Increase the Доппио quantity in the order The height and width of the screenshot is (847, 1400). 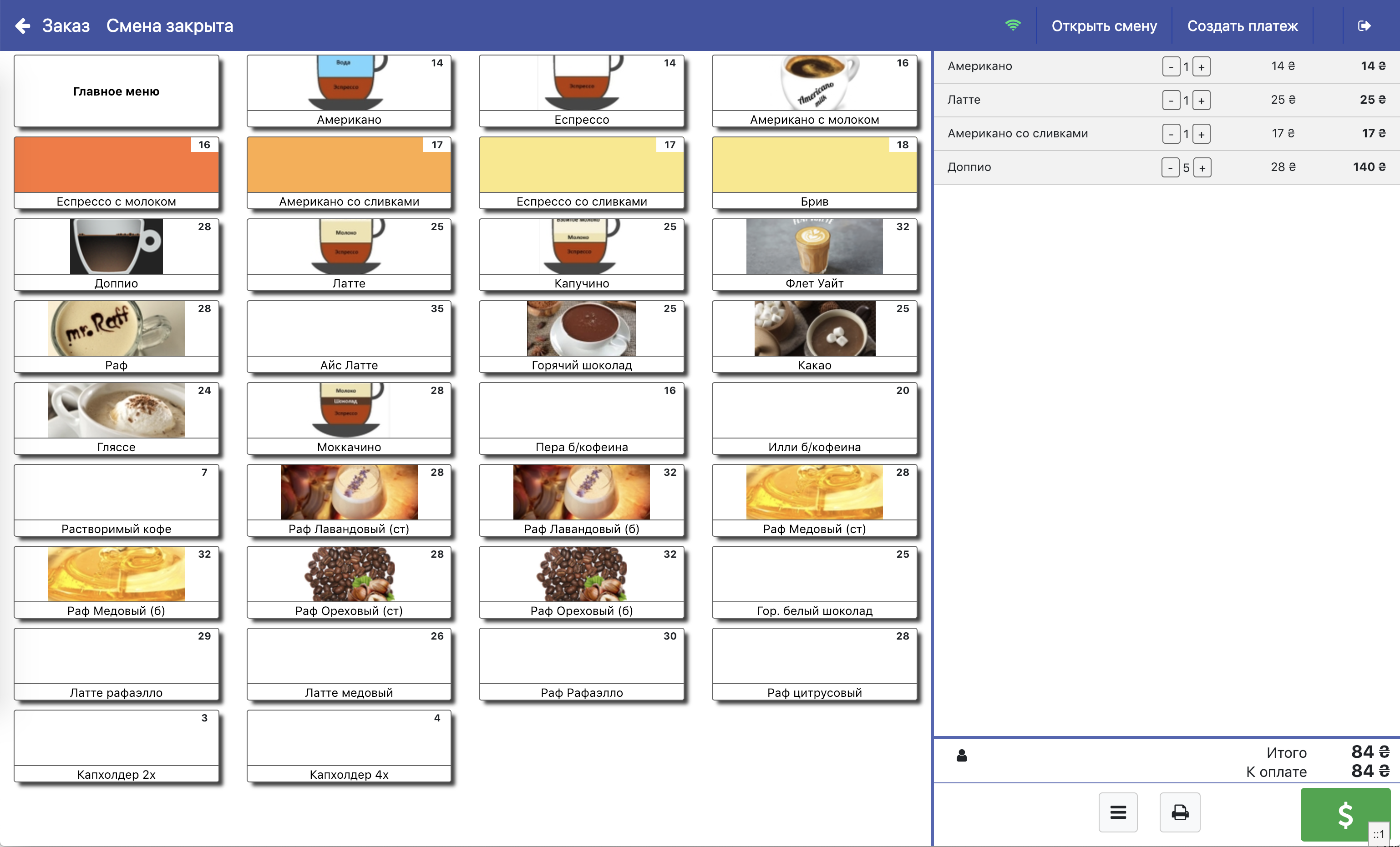coord(1202,167)
